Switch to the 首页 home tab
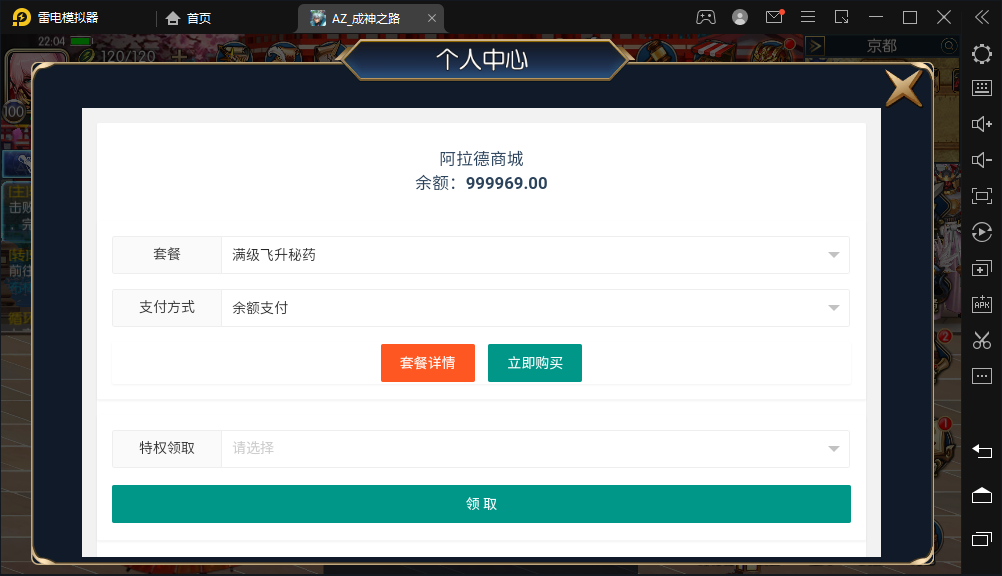The height and width of the screenshot is (576, 1002). click(189, 18)
